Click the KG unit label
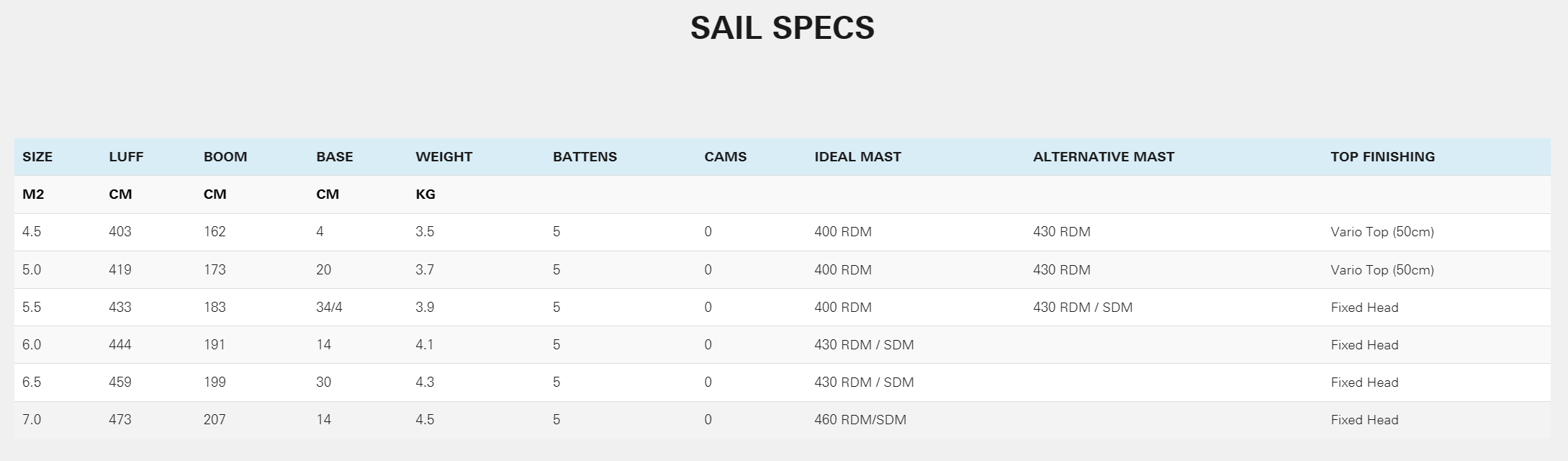Image resolution: width=1568 pixels, height=461 pixels. pos(425,194)
